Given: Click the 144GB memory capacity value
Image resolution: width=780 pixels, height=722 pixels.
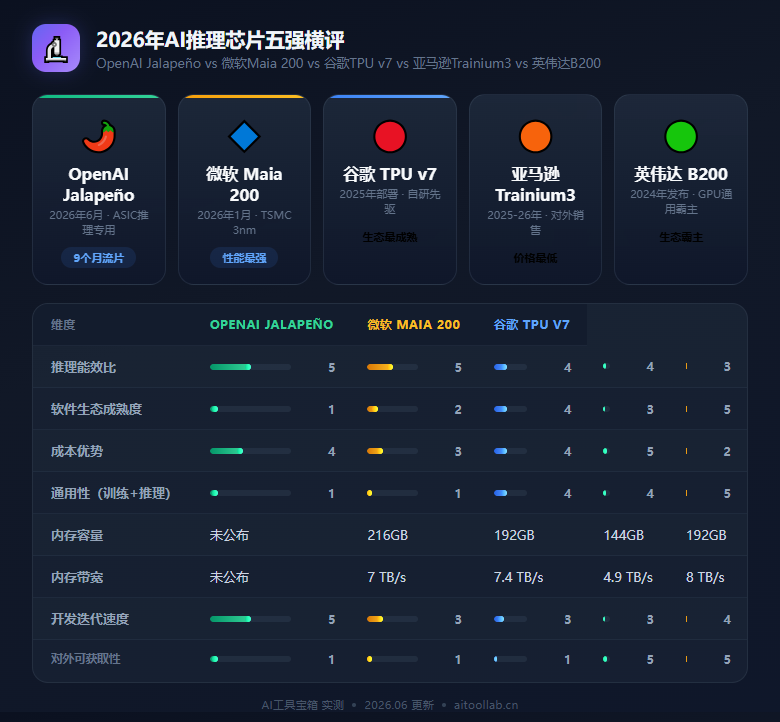Looking at the screenshot, I should pyautogui.click(x=624, y=535).
